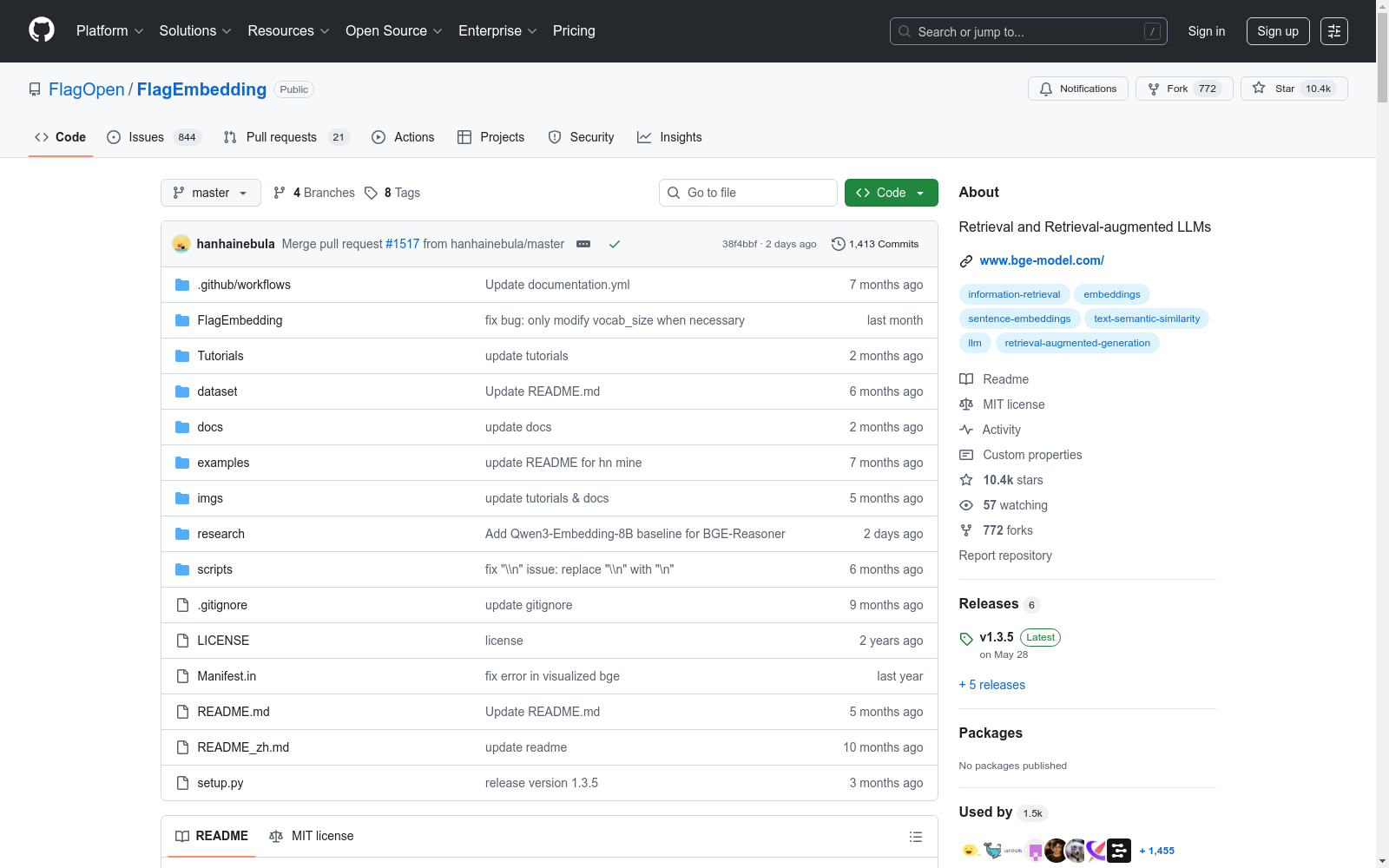View the 8 Tags link
The image size is (1389, 868).
[392, 193]
